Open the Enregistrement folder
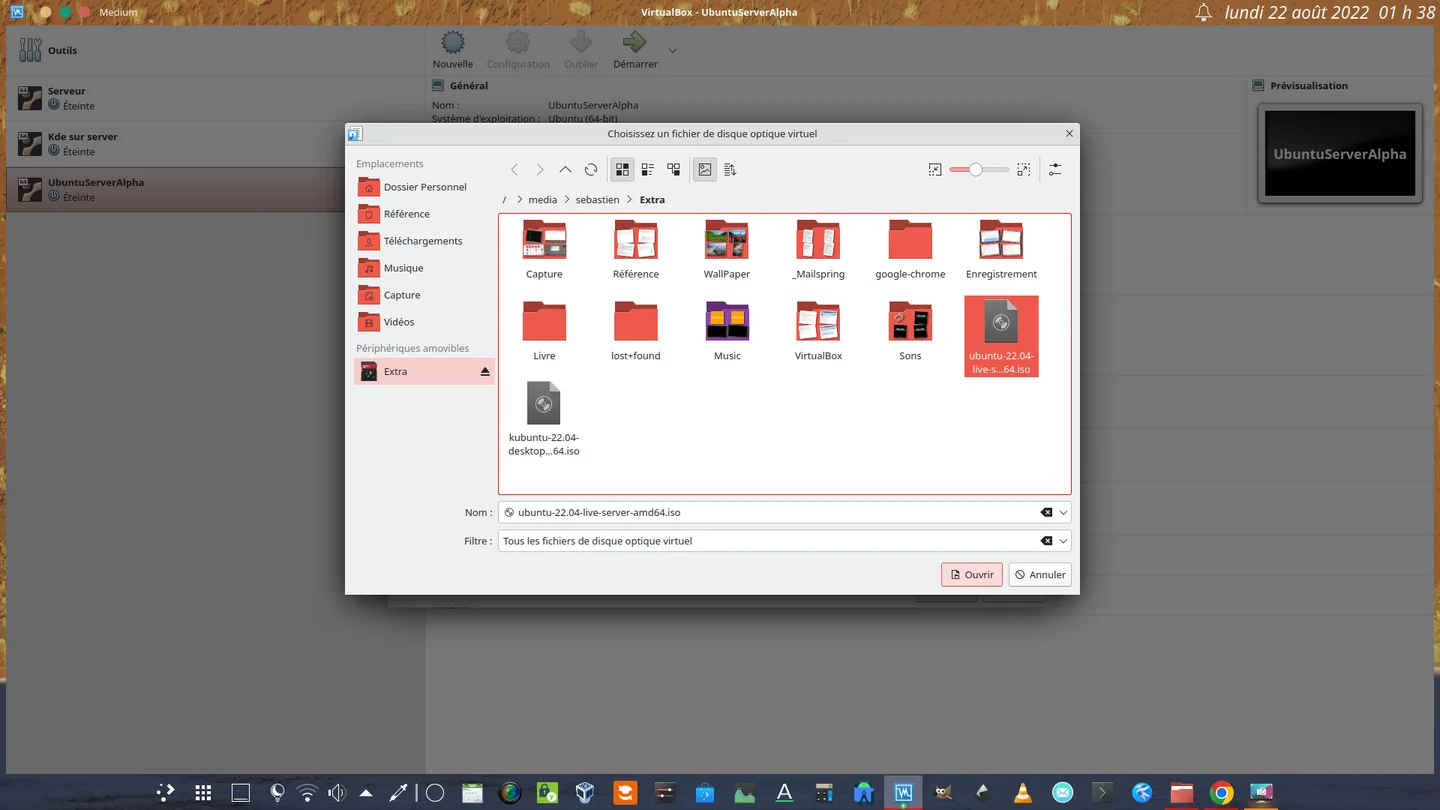The height and width of the screenshot is (810, 1440). pos(1001,249)
